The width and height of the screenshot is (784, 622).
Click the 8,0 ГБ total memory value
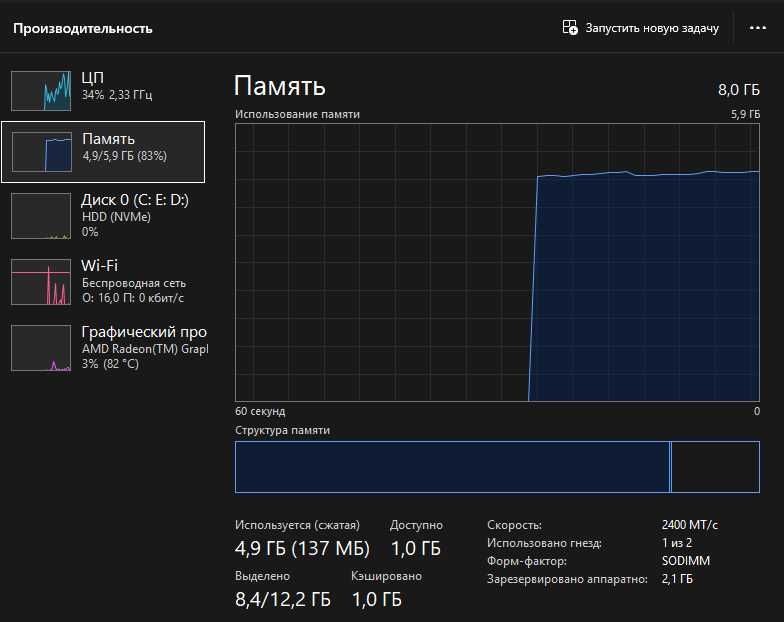[738, 90]
